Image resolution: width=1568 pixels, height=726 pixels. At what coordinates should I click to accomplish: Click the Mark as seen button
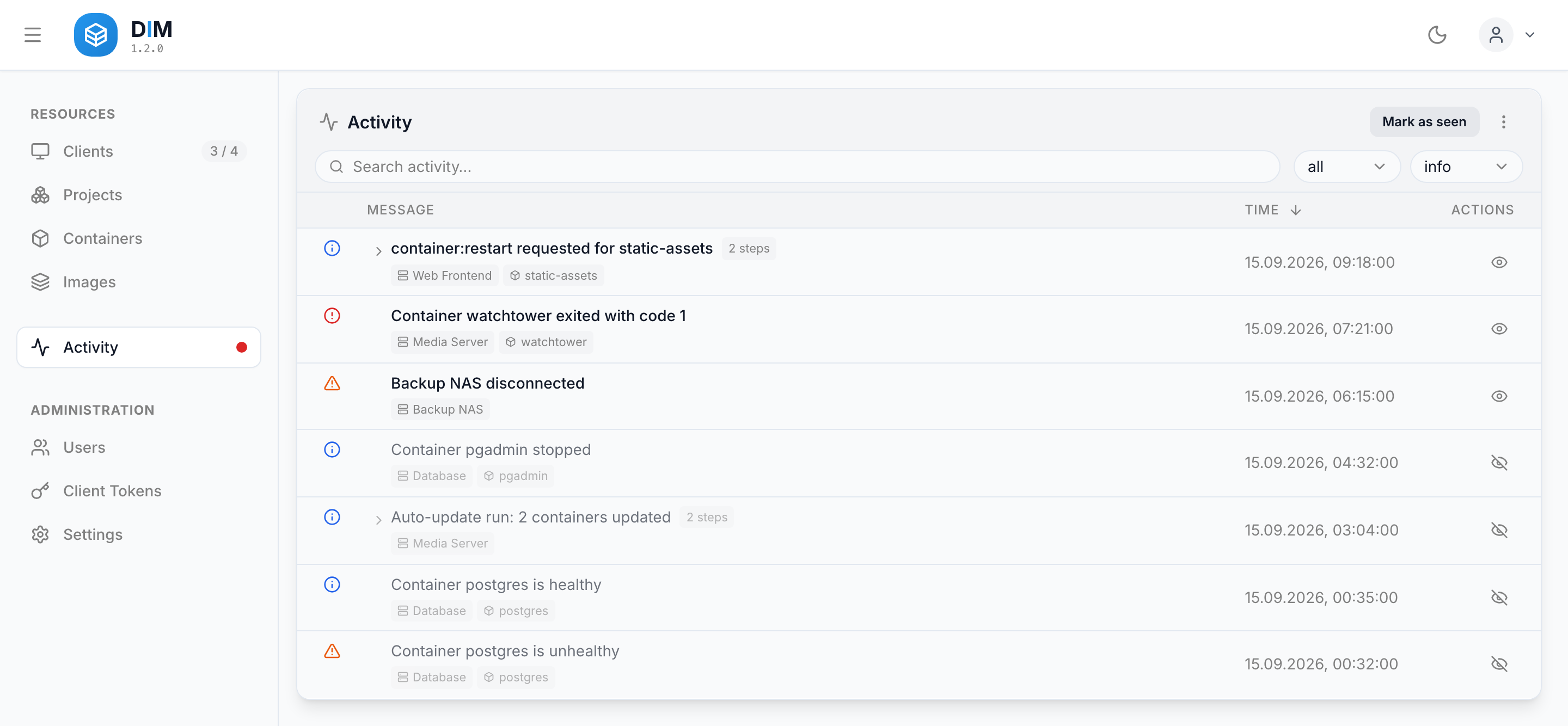tap(1424, 122)
